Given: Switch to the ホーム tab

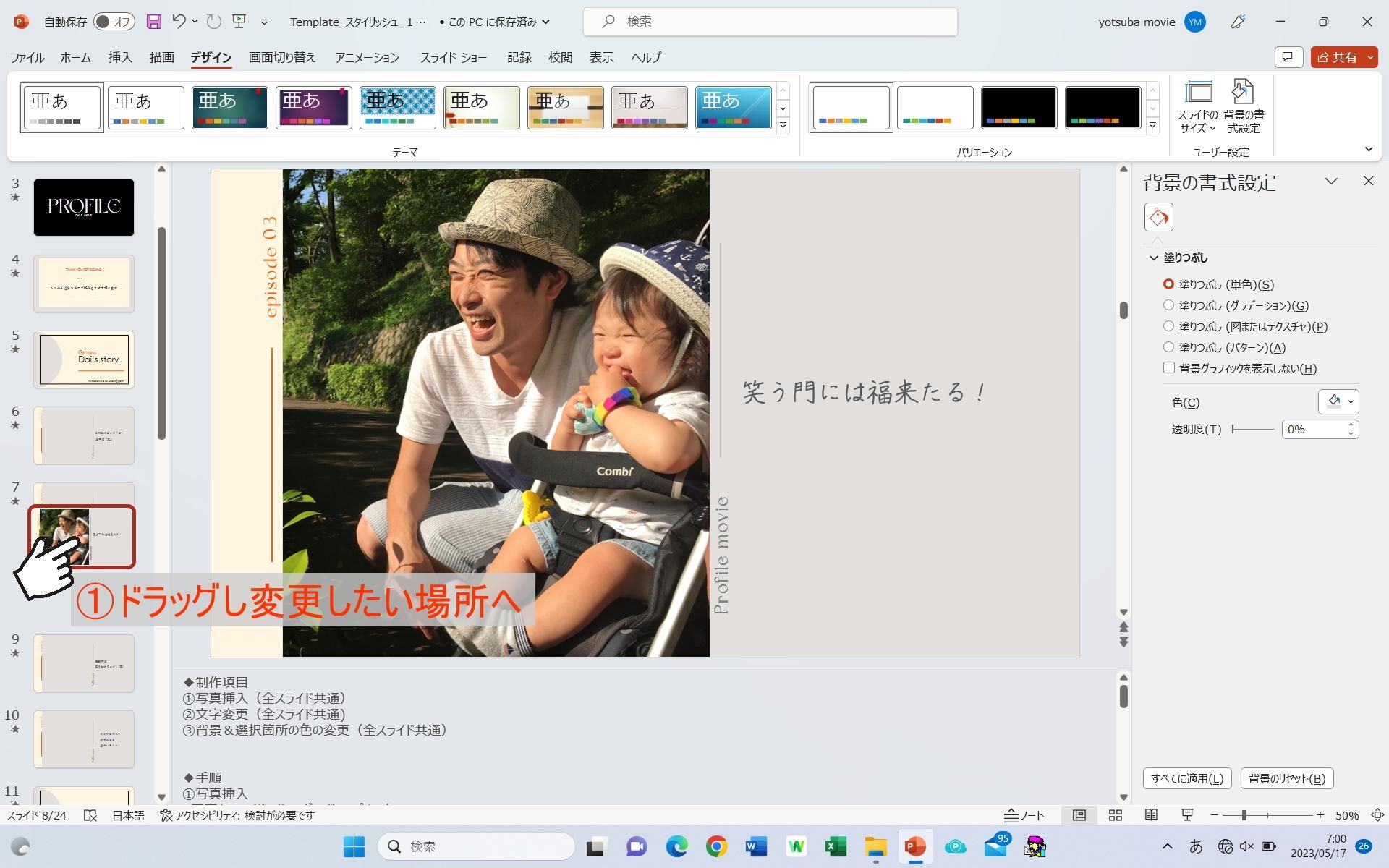Looking at the screenshot, I should pos(75,57).
